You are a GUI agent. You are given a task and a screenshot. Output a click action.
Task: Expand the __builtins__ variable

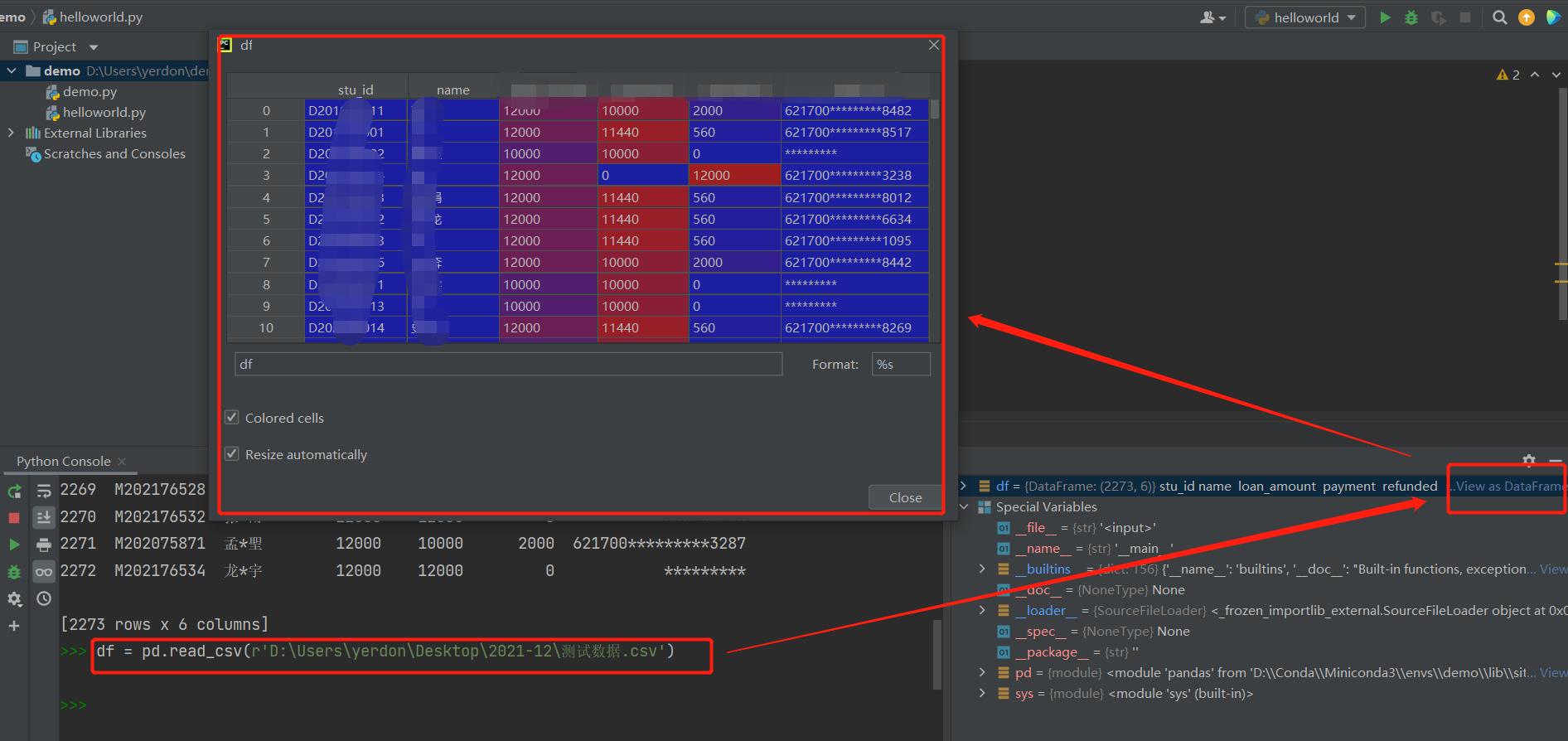point(983,569)
